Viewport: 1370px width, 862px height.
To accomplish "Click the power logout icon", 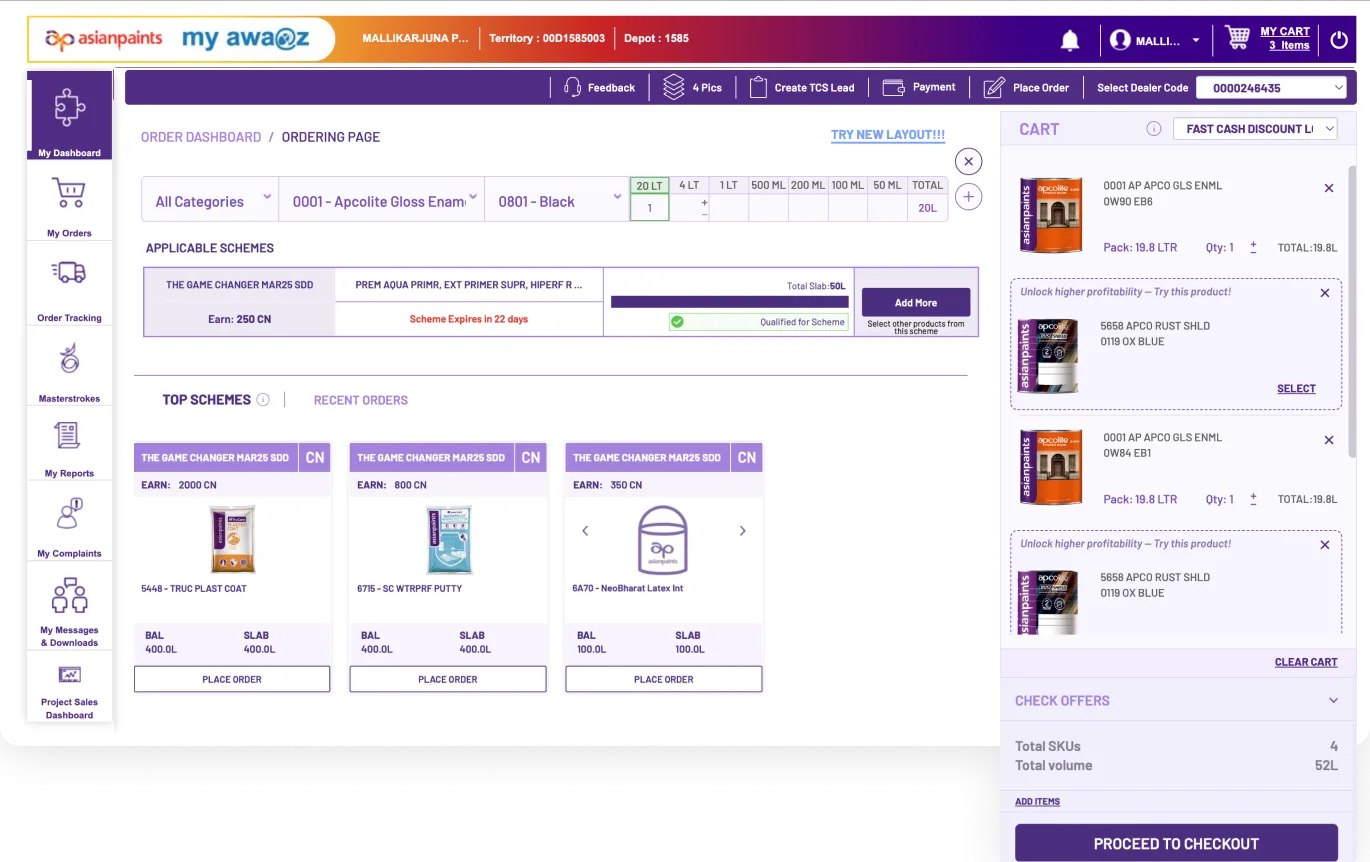I will tap(1339, 41).
